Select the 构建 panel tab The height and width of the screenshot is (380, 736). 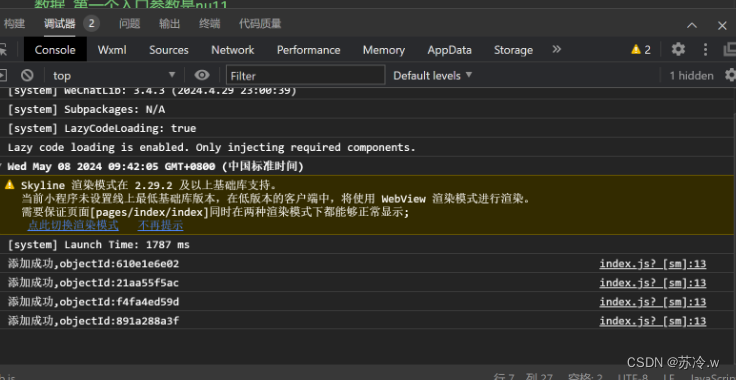(14, 23)
